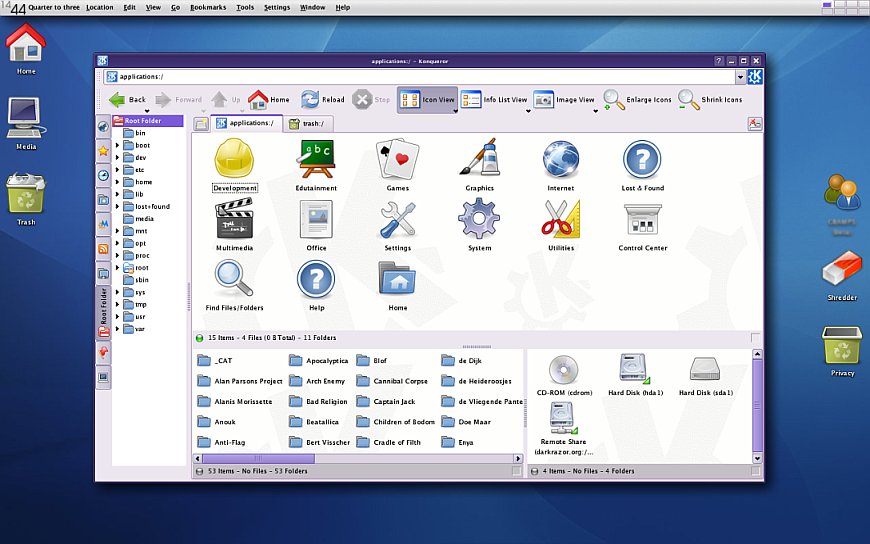
Task: Switch to the applications:/ tab
Action: click(x=247, y=123)
